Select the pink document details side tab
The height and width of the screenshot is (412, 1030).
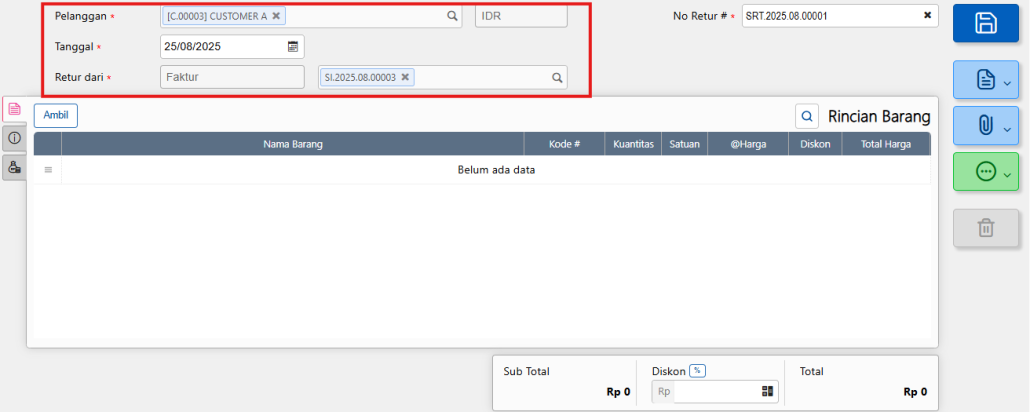click(x=14, y=109)
